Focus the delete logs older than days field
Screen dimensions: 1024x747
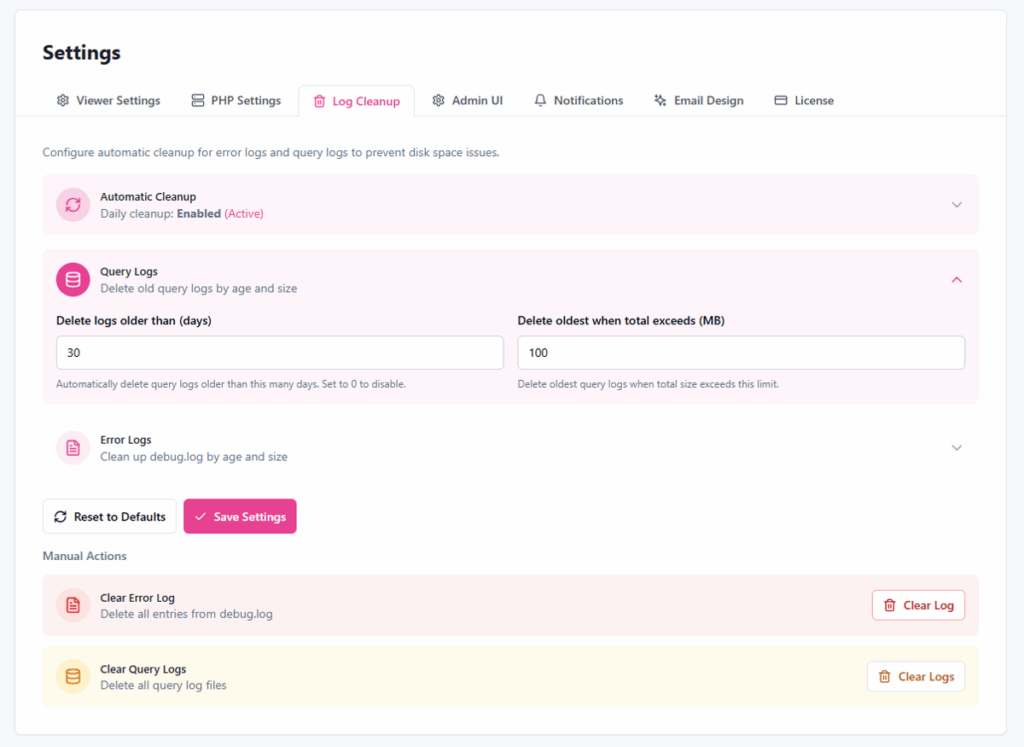[280, 353]
